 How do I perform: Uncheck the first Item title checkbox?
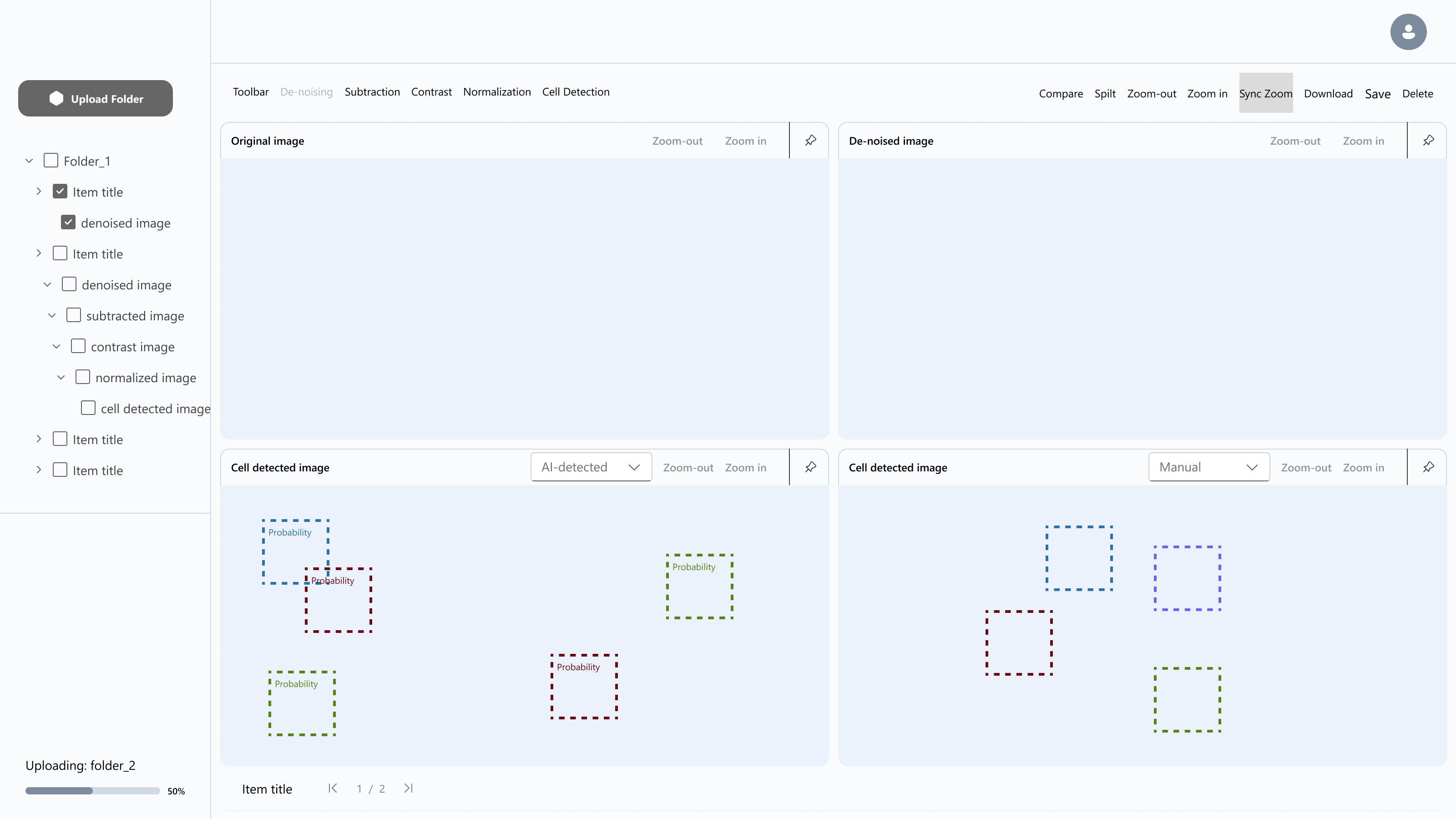click(60, 192)
